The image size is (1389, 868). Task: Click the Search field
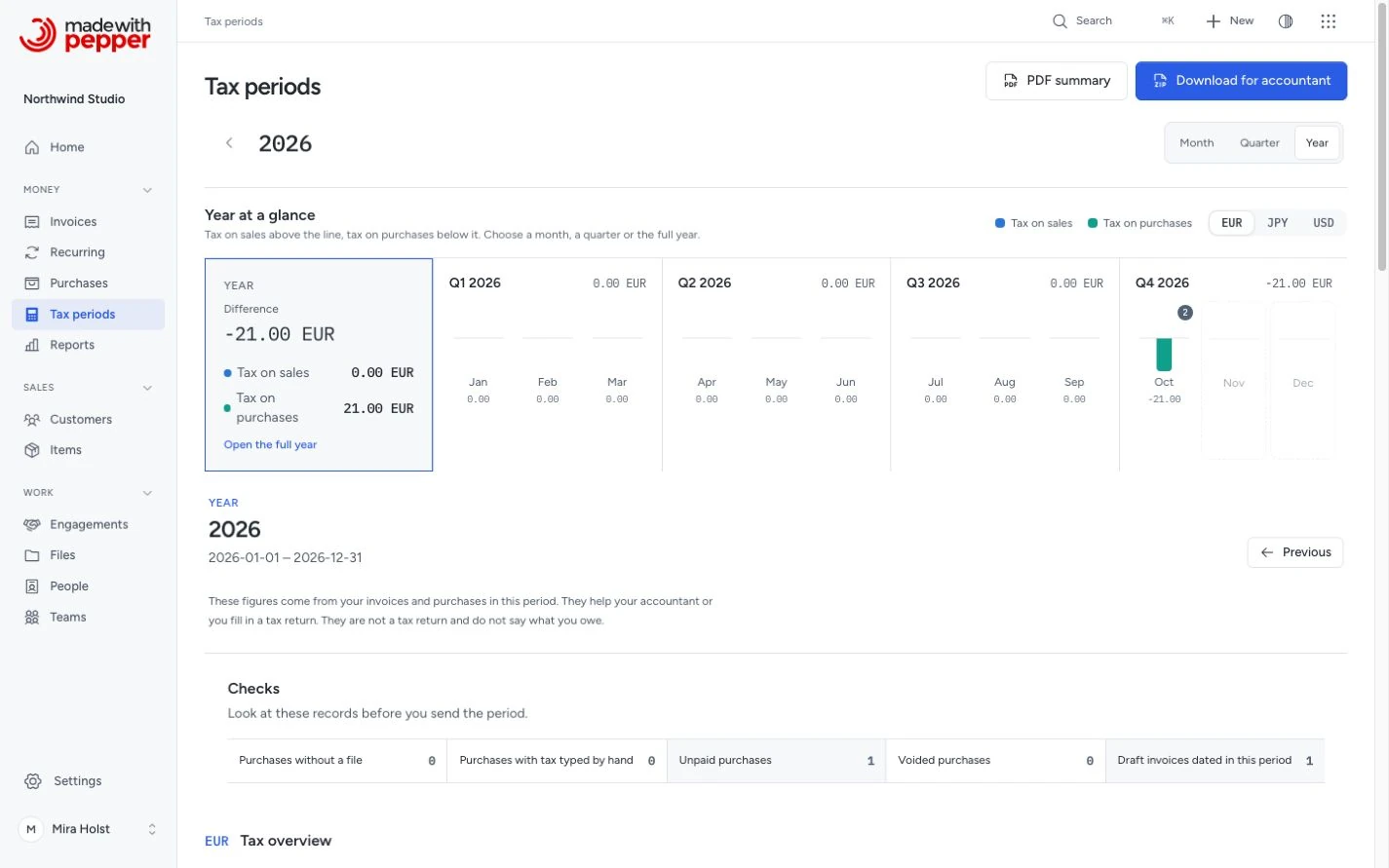(1114, 21)
